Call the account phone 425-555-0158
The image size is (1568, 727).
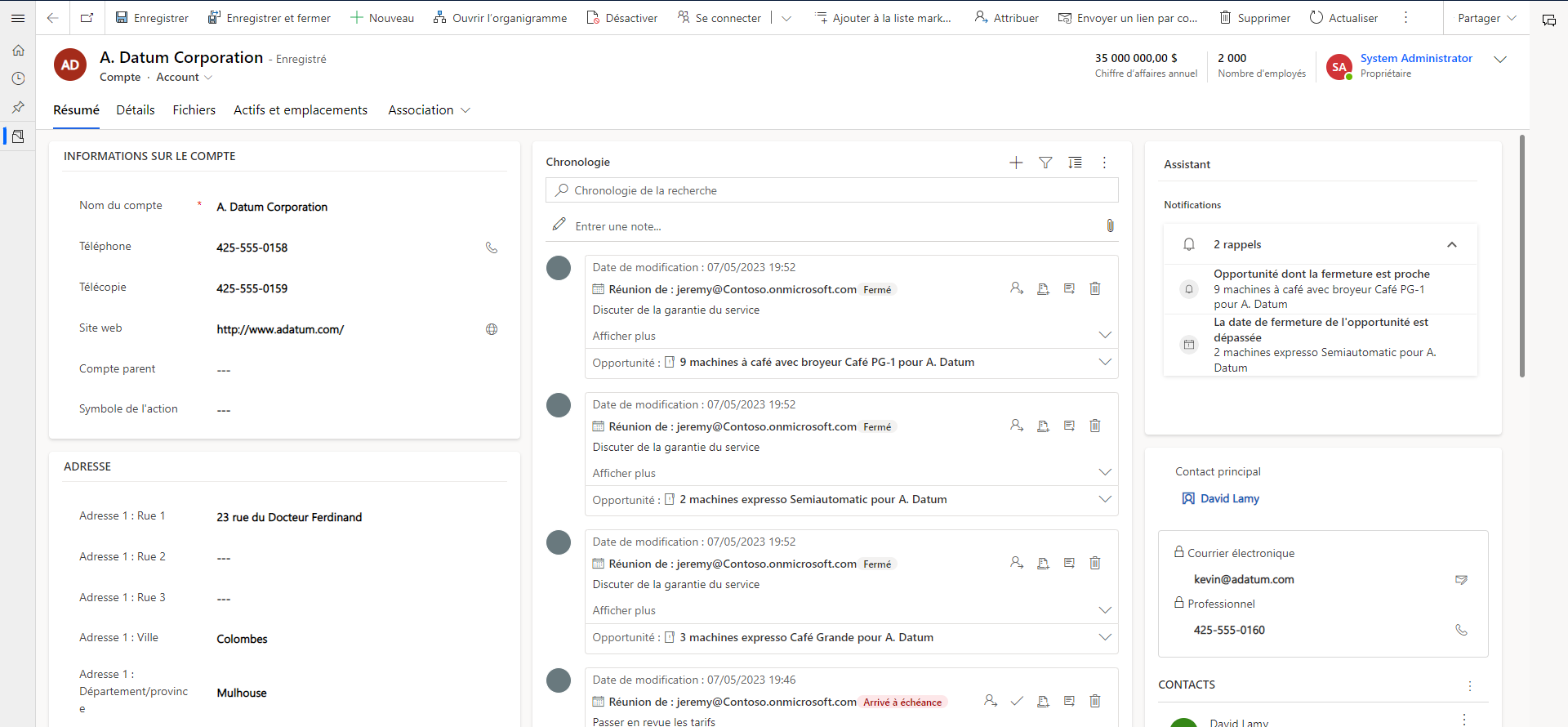pyautogui.click(x=492, y=248)
